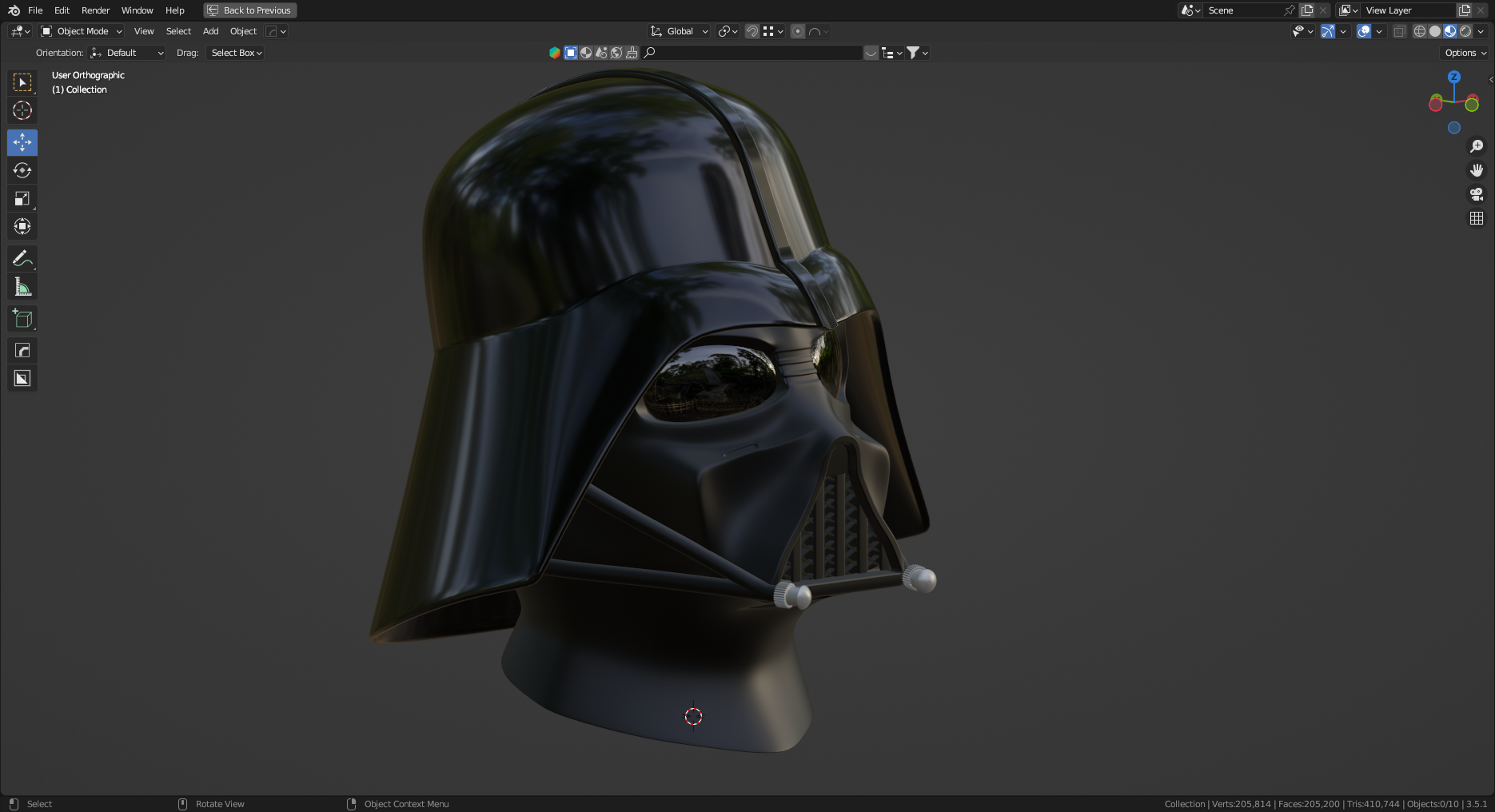The height and width of the screenshot is (812, 1495).
Task: Switch to Material Preview shading
Action: click(x=1450, y=31)
